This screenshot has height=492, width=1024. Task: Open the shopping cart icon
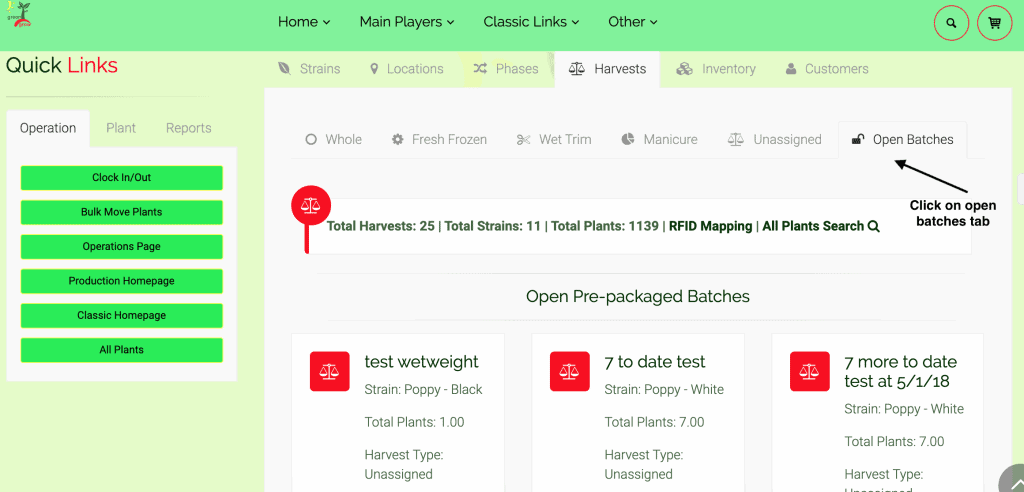pos(995,23)
